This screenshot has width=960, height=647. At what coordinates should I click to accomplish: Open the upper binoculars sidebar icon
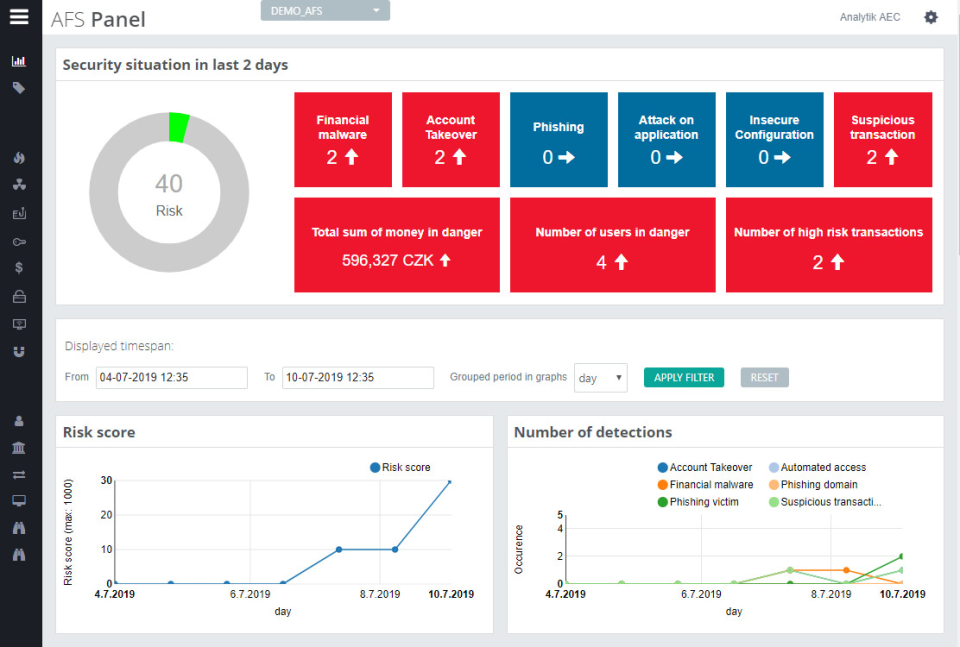19,528
